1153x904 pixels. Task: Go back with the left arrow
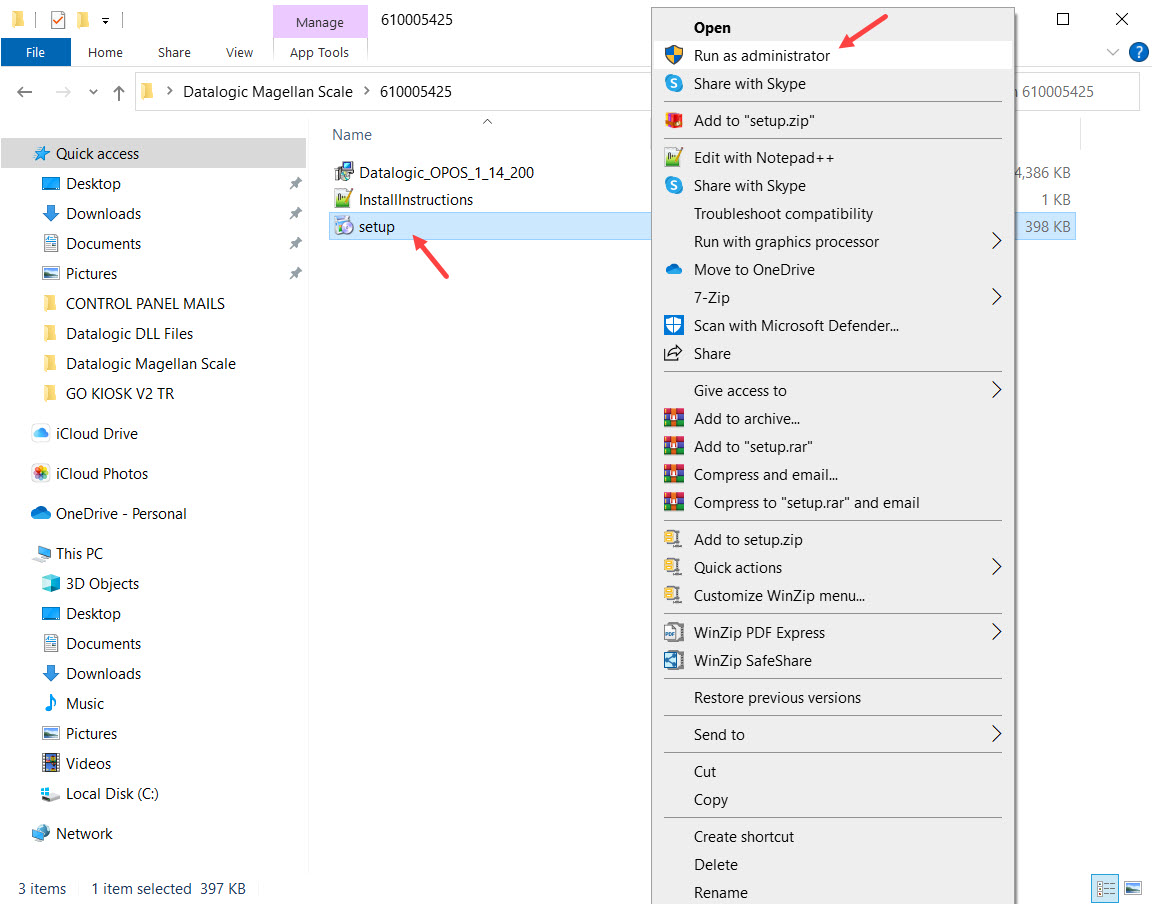tap(25, 92)
